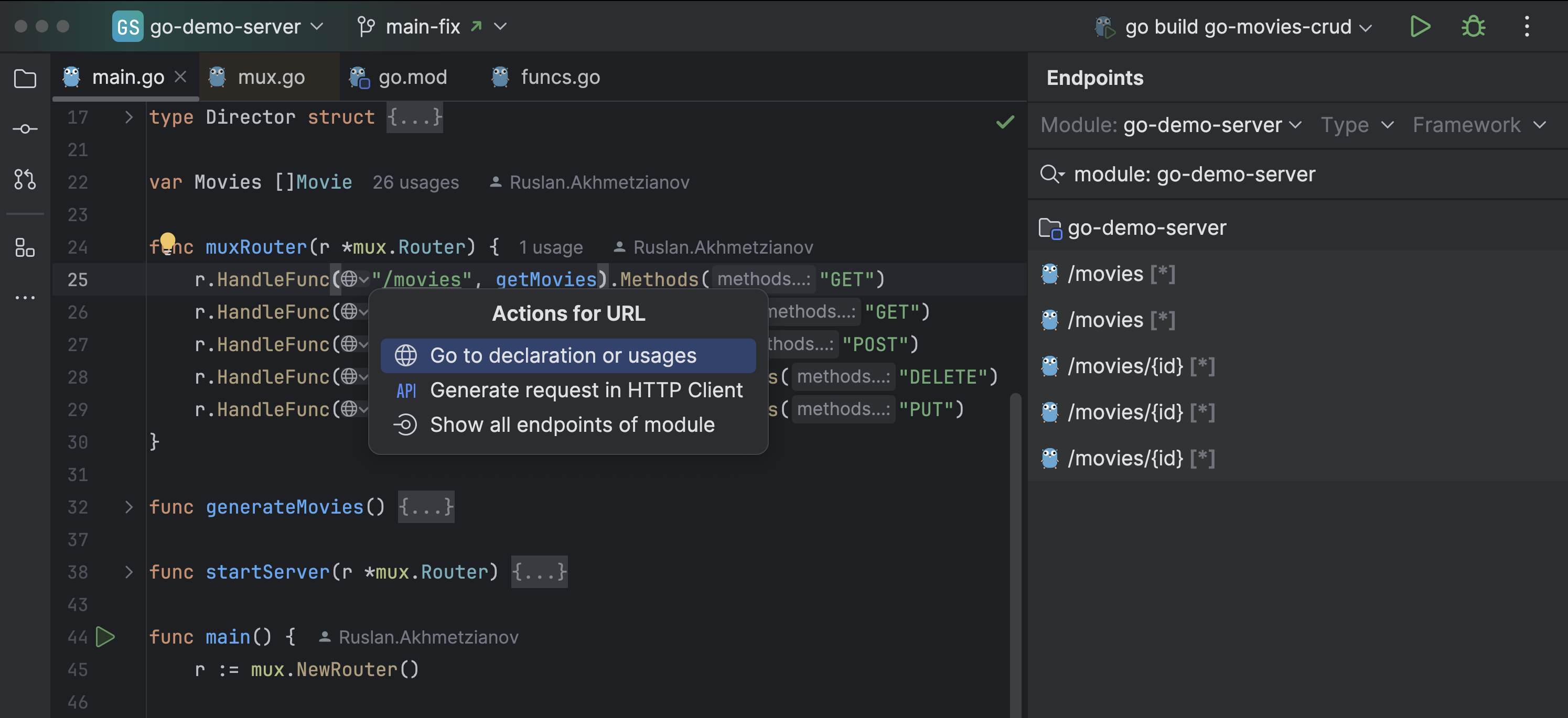Click the "DELETE" method string
1568x718 pixels.
coord(943,377)
